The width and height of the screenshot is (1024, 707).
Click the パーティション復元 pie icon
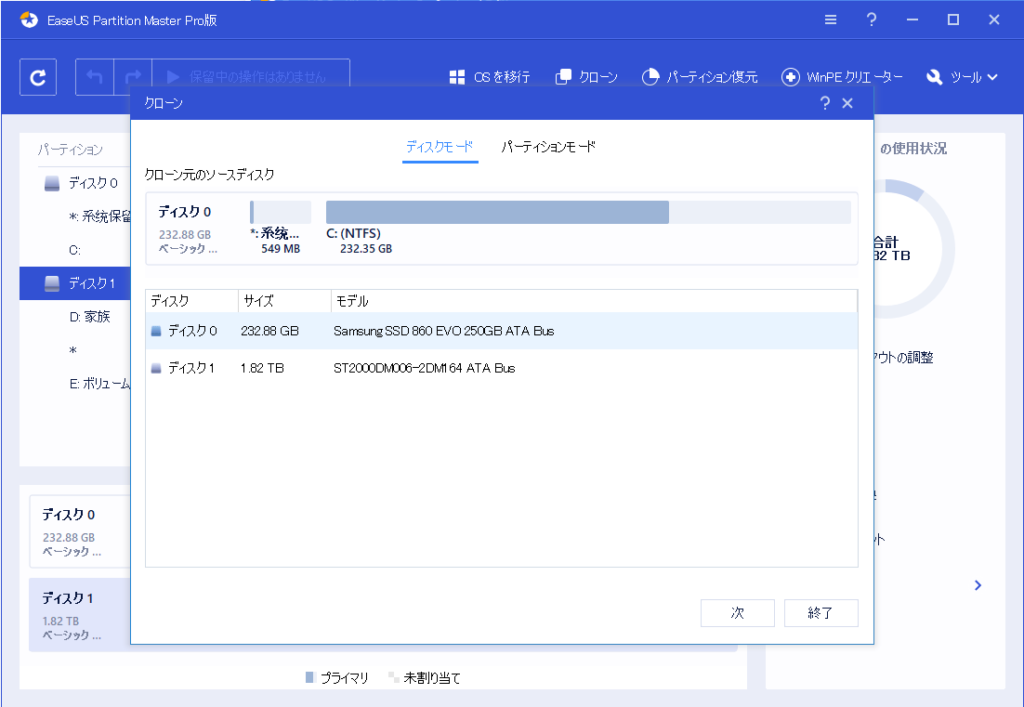pos(650,77)
